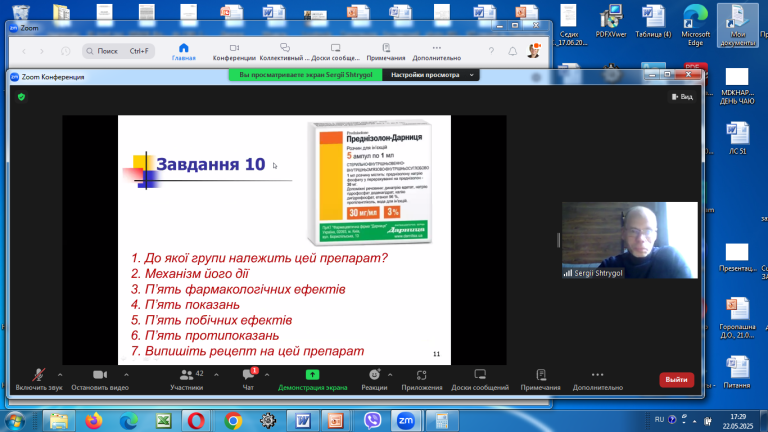Viewport: 768px width, 432px height.
Task: Open Коллективный tab in Zoom window
Action: pyautogui.click(x=285, y=51)
